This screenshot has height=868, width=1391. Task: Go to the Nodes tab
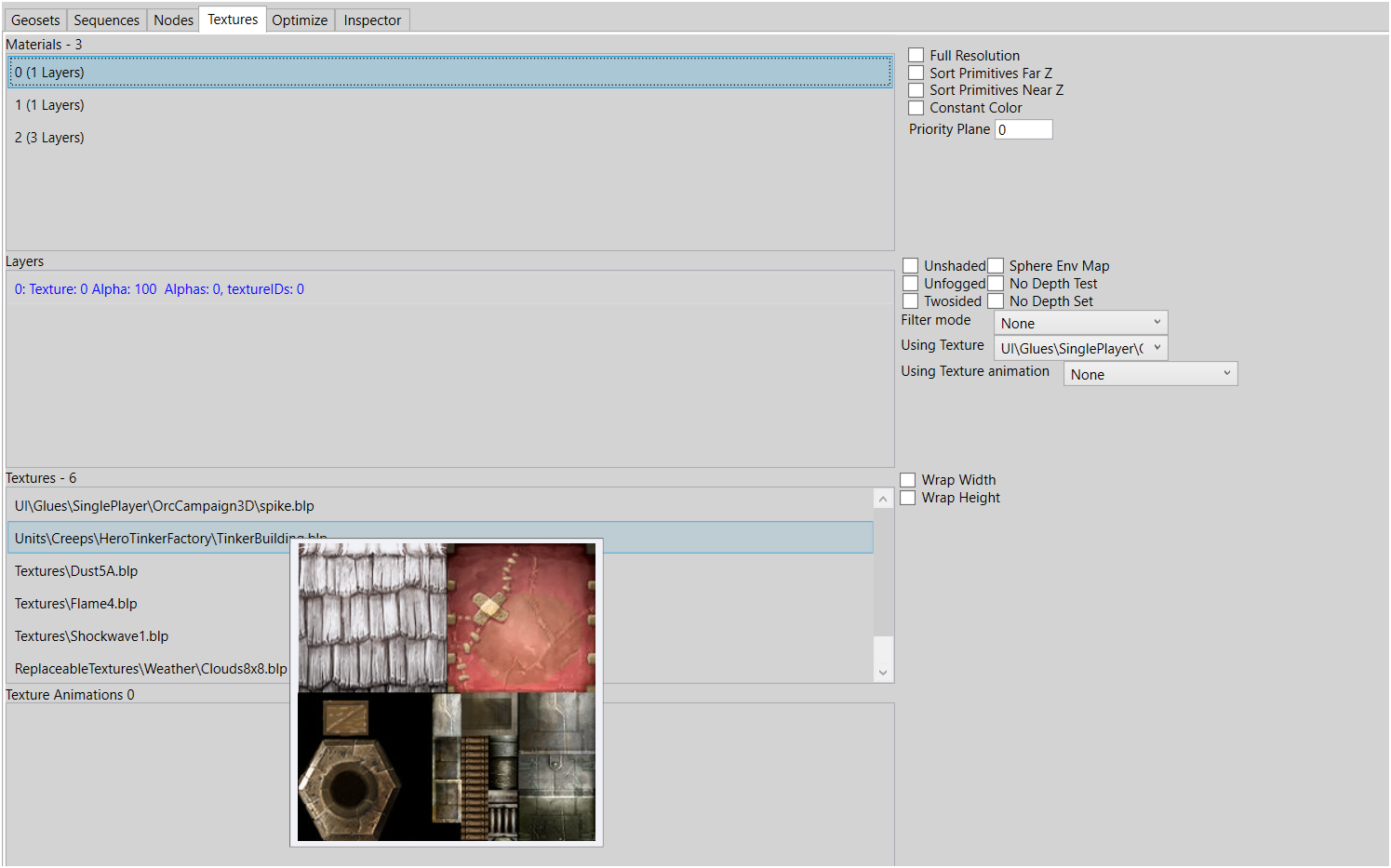click(x=173, y=20)
